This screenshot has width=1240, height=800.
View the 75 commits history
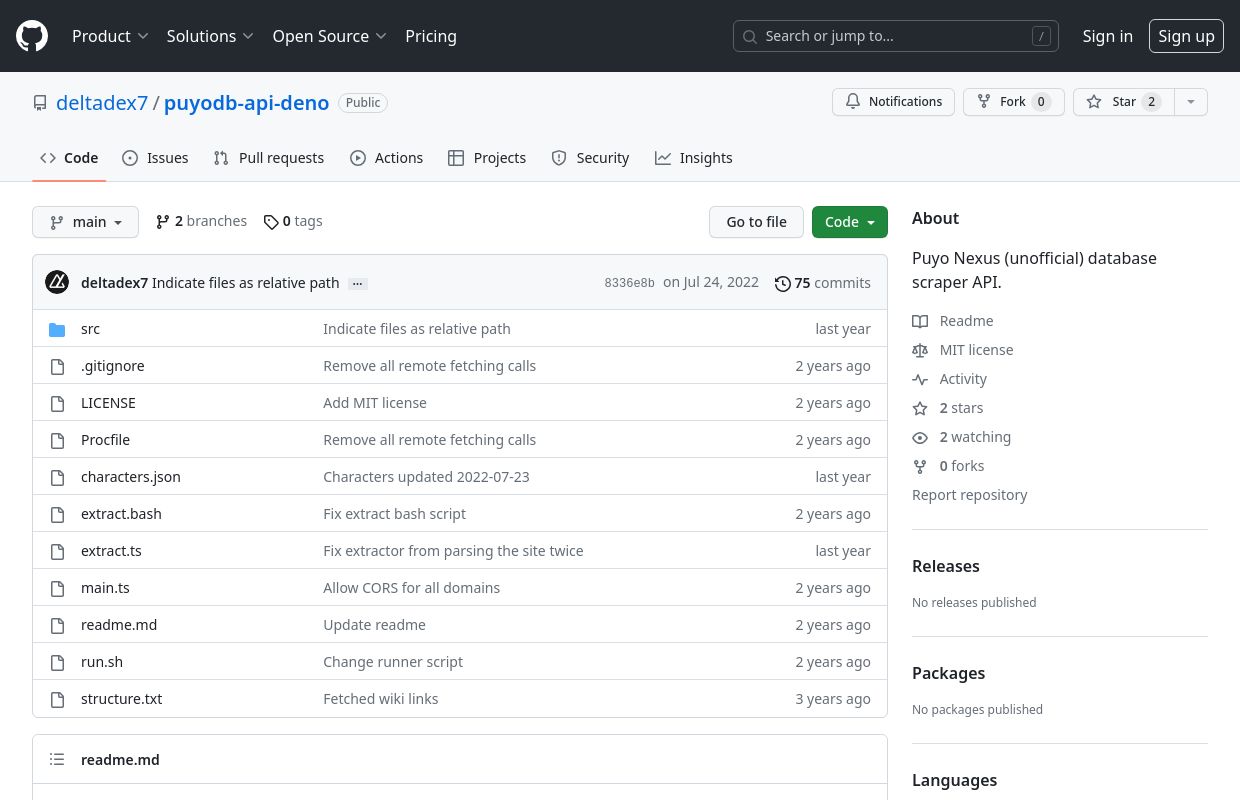823,283
